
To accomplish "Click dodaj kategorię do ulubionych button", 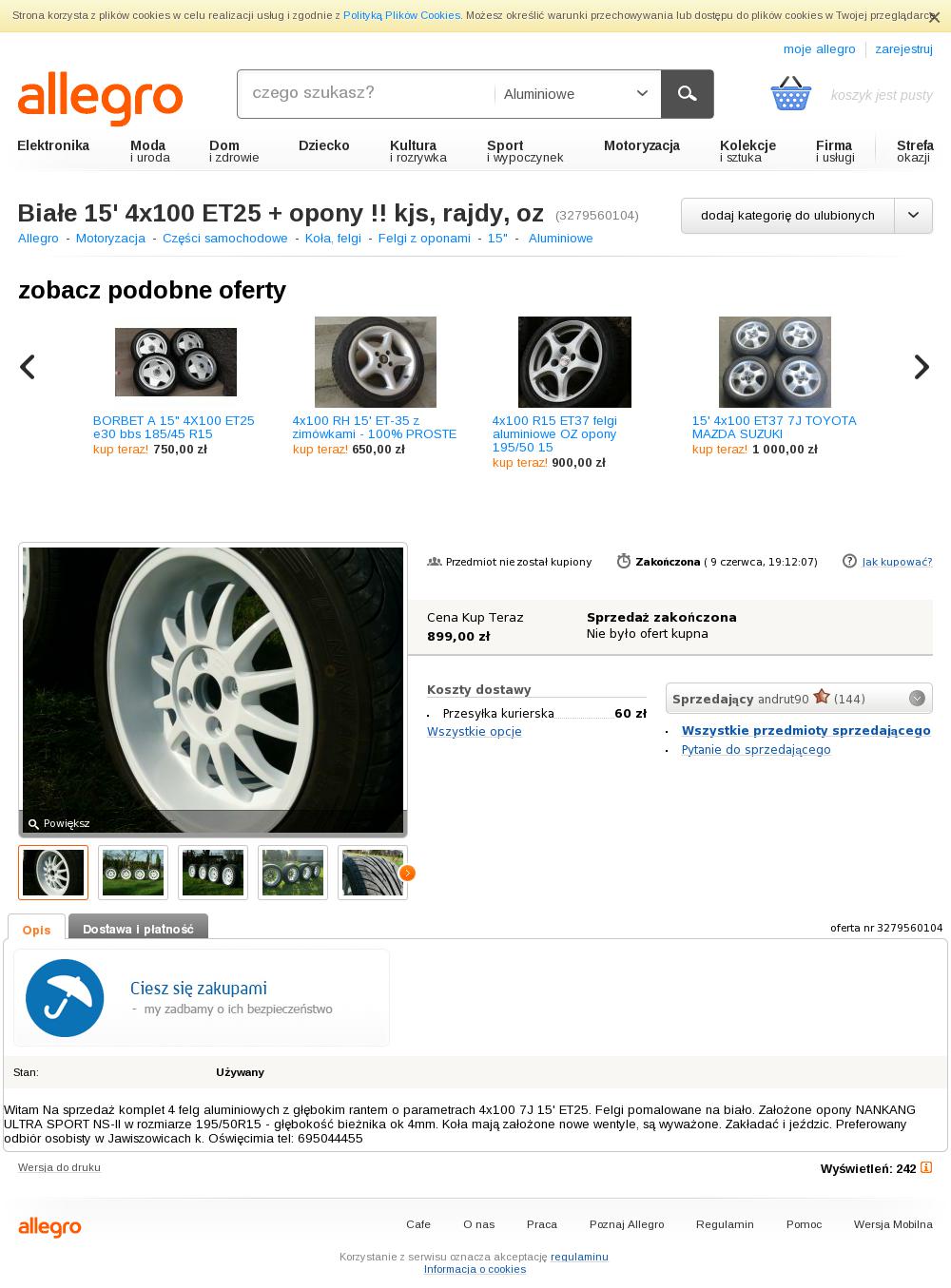I will (787, 216).
